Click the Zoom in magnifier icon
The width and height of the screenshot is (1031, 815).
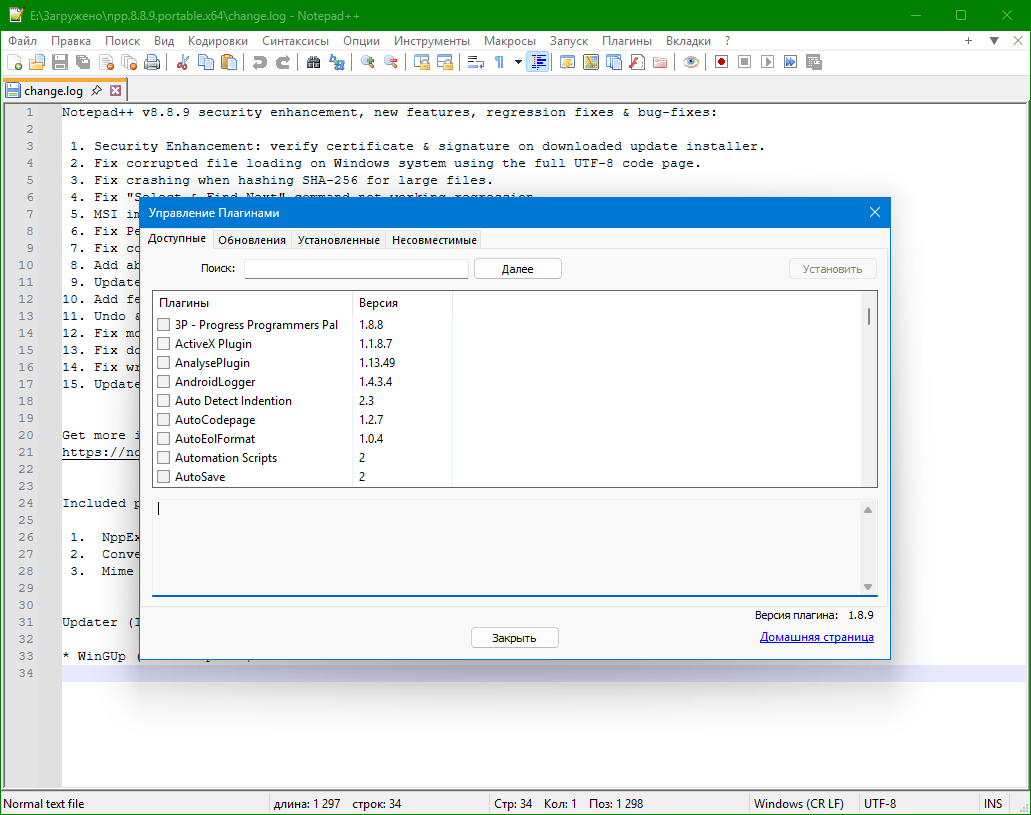(367, 62)
